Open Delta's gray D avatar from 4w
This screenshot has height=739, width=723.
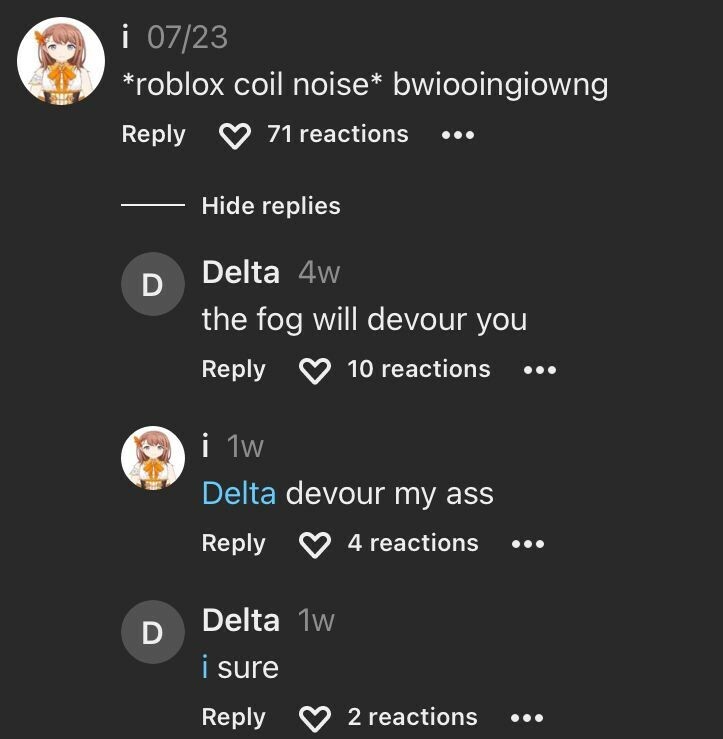[x=153, y=284]
